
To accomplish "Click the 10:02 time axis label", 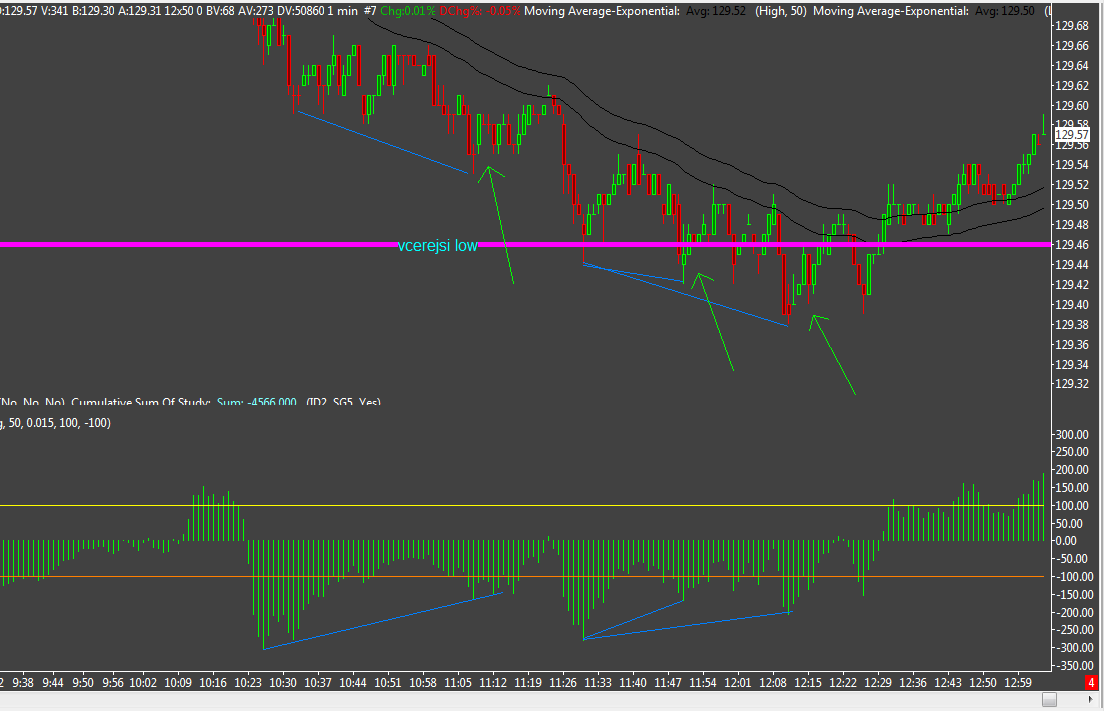I will (143, 683).
